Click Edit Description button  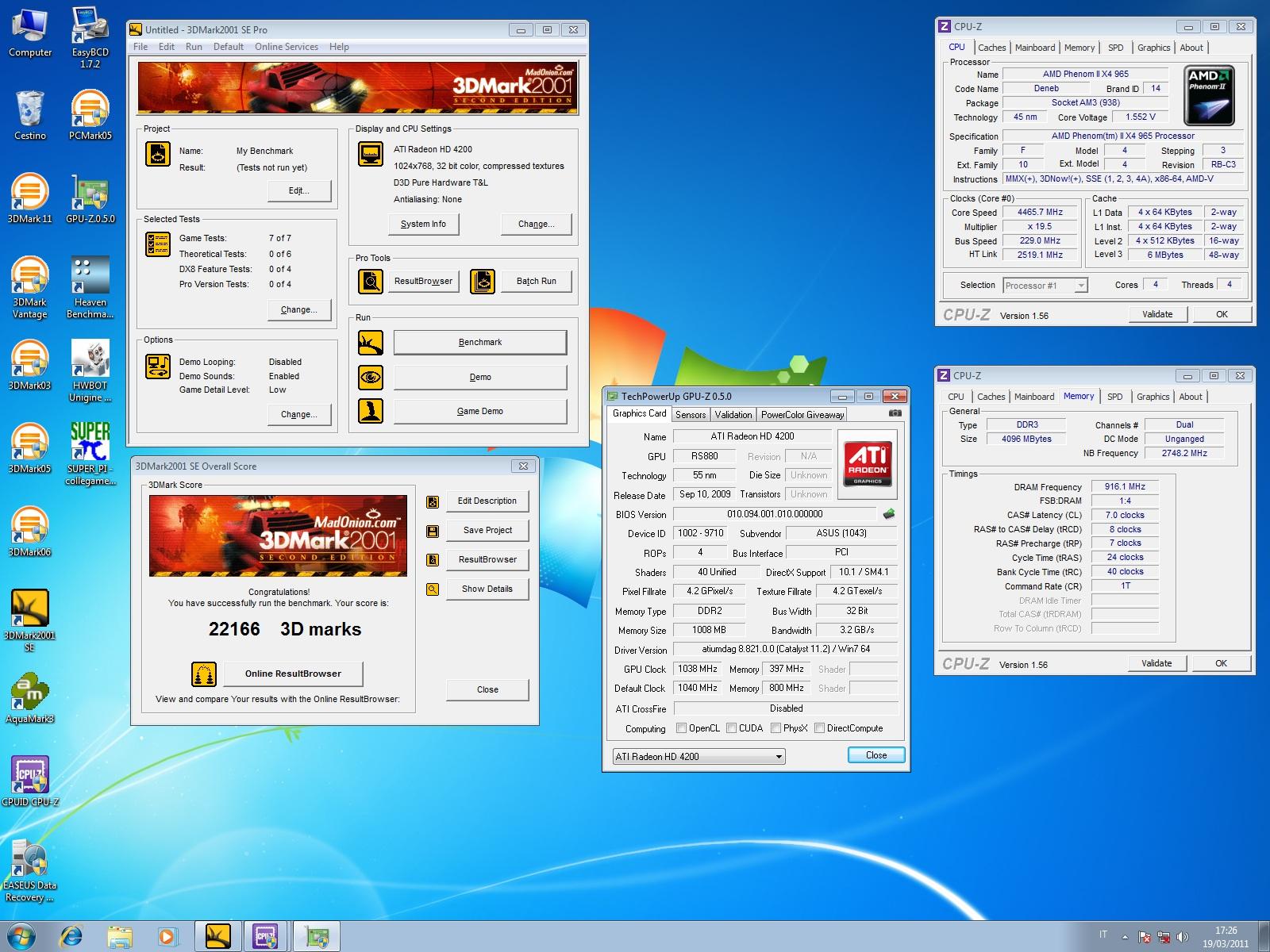[487, 501]
